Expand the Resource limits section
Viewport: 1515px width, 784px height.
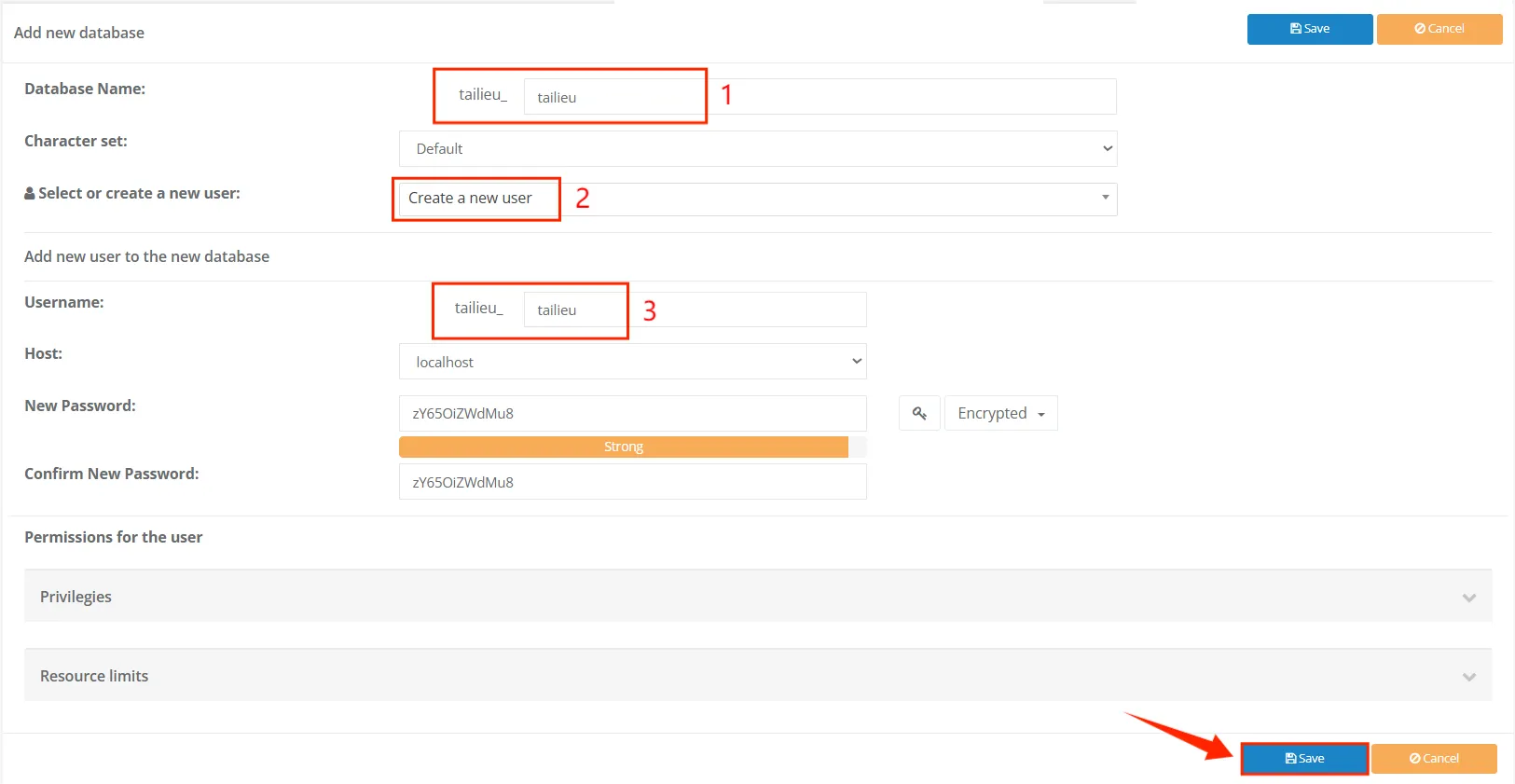758,676
